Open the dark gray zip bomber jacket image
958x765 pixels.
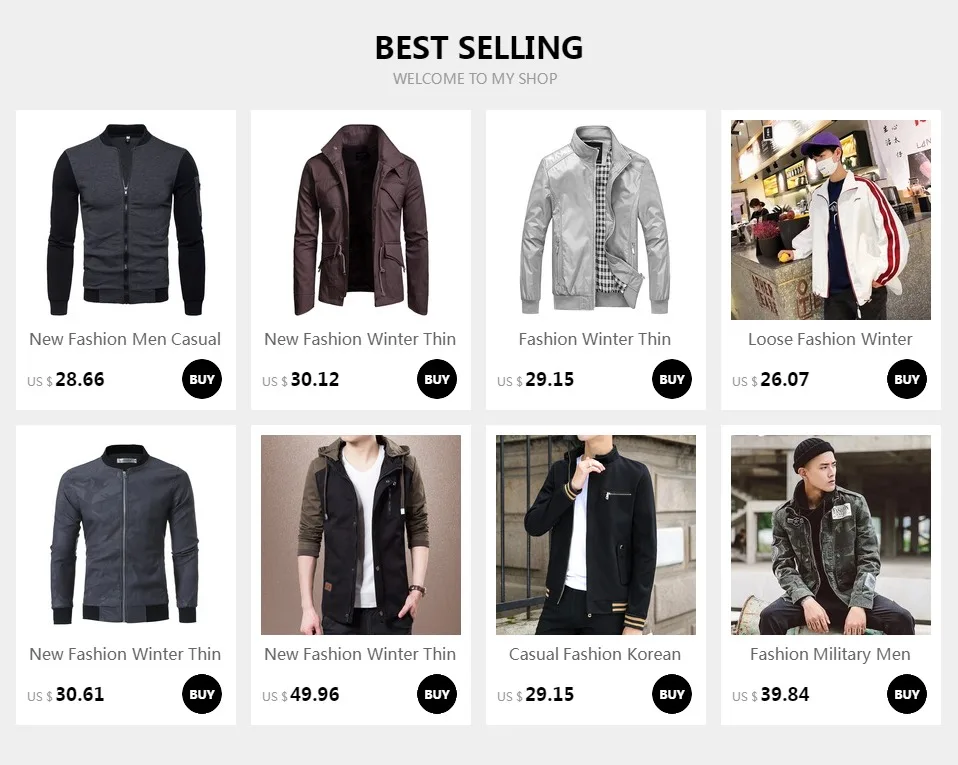point(126,535)
